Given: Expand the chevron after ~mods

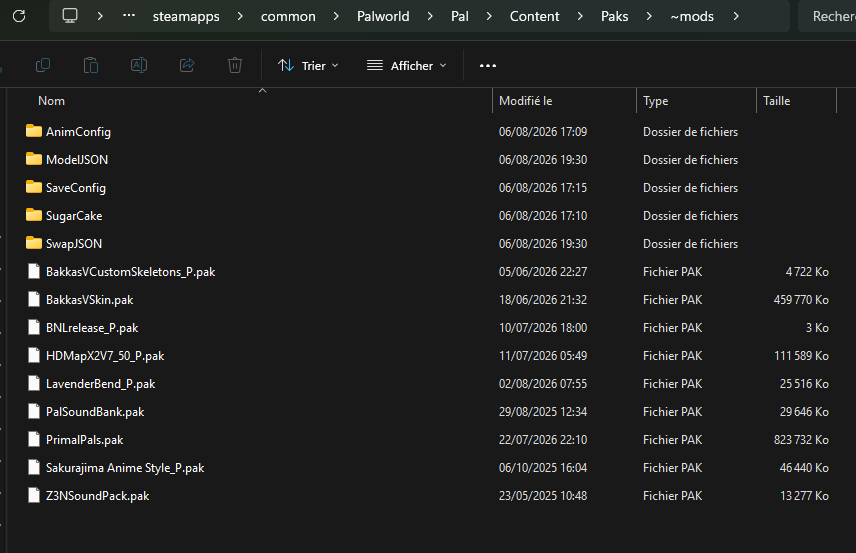Looking at the screenshot, I should 736,16.
